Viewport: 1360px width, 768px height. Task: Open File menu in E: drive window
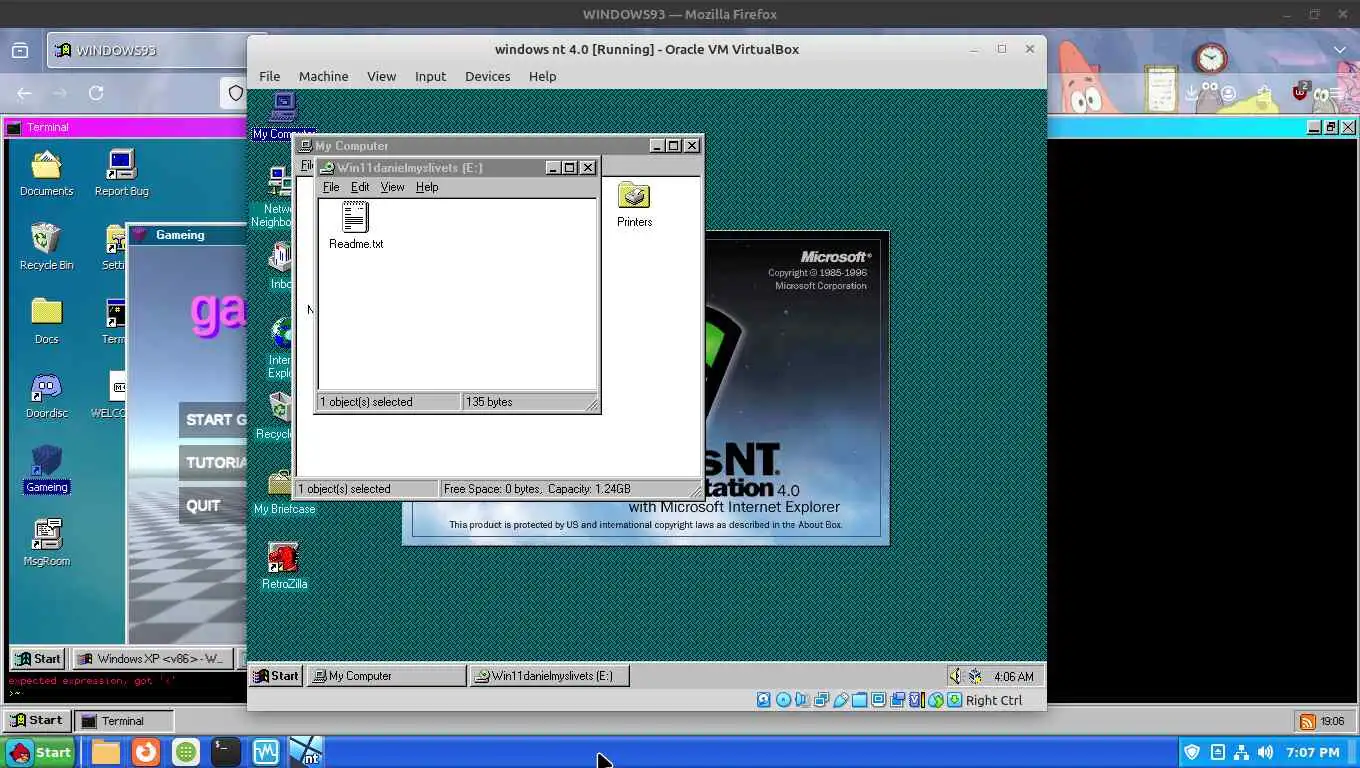pos(331,187)
